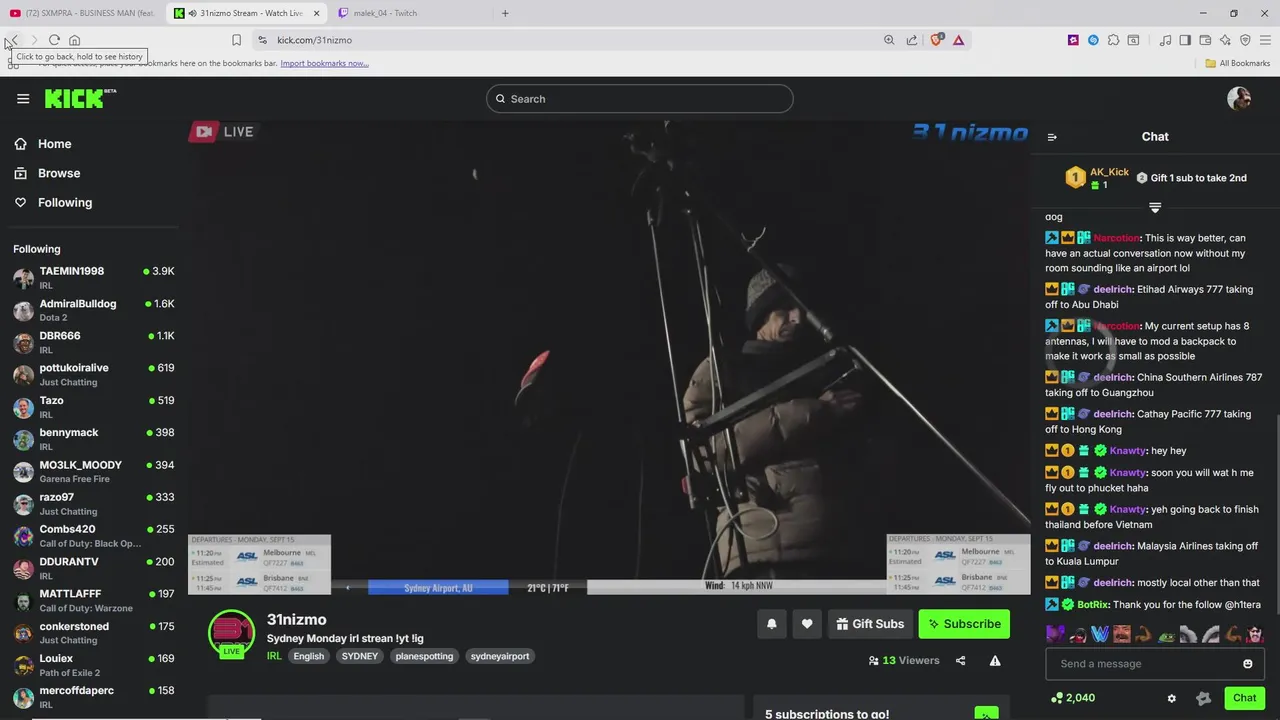The height and width of the screenshot is (720, 1280).
Task: Toggle the browser sidebar panel
Action: pos(1185,40)
